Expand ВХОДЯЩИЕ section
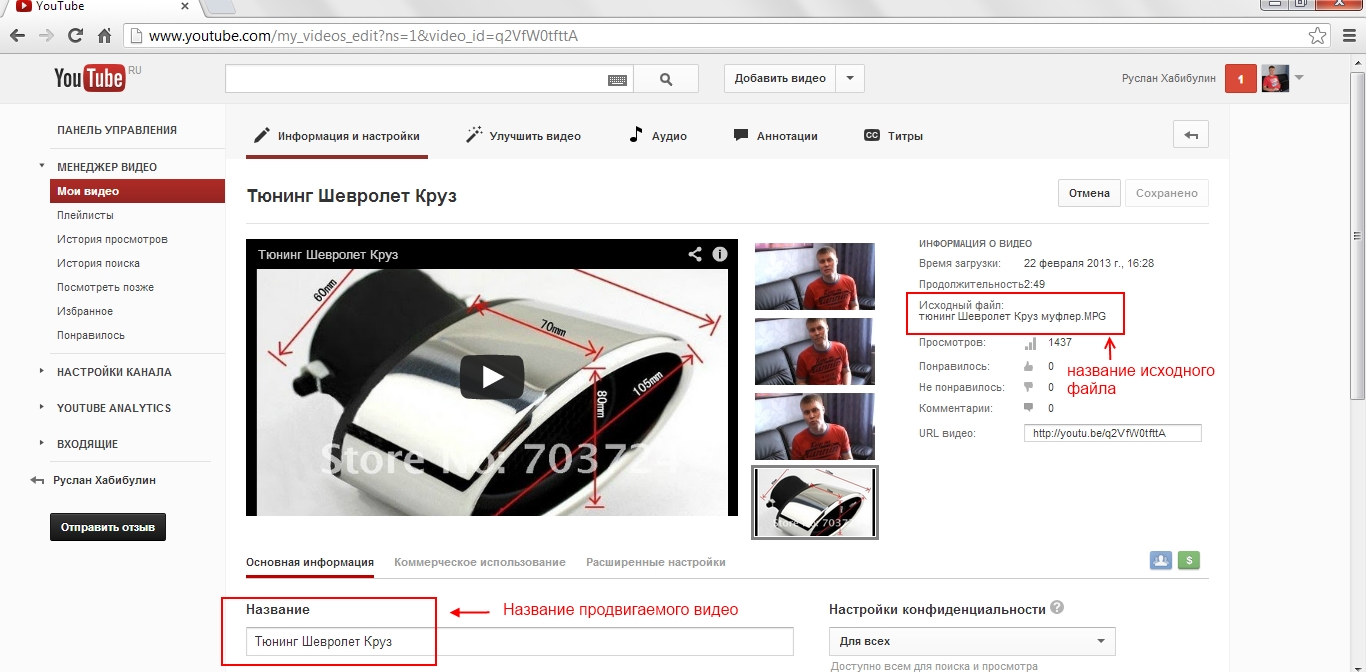This screenshot has width=1366, height=672. point(42,443)
